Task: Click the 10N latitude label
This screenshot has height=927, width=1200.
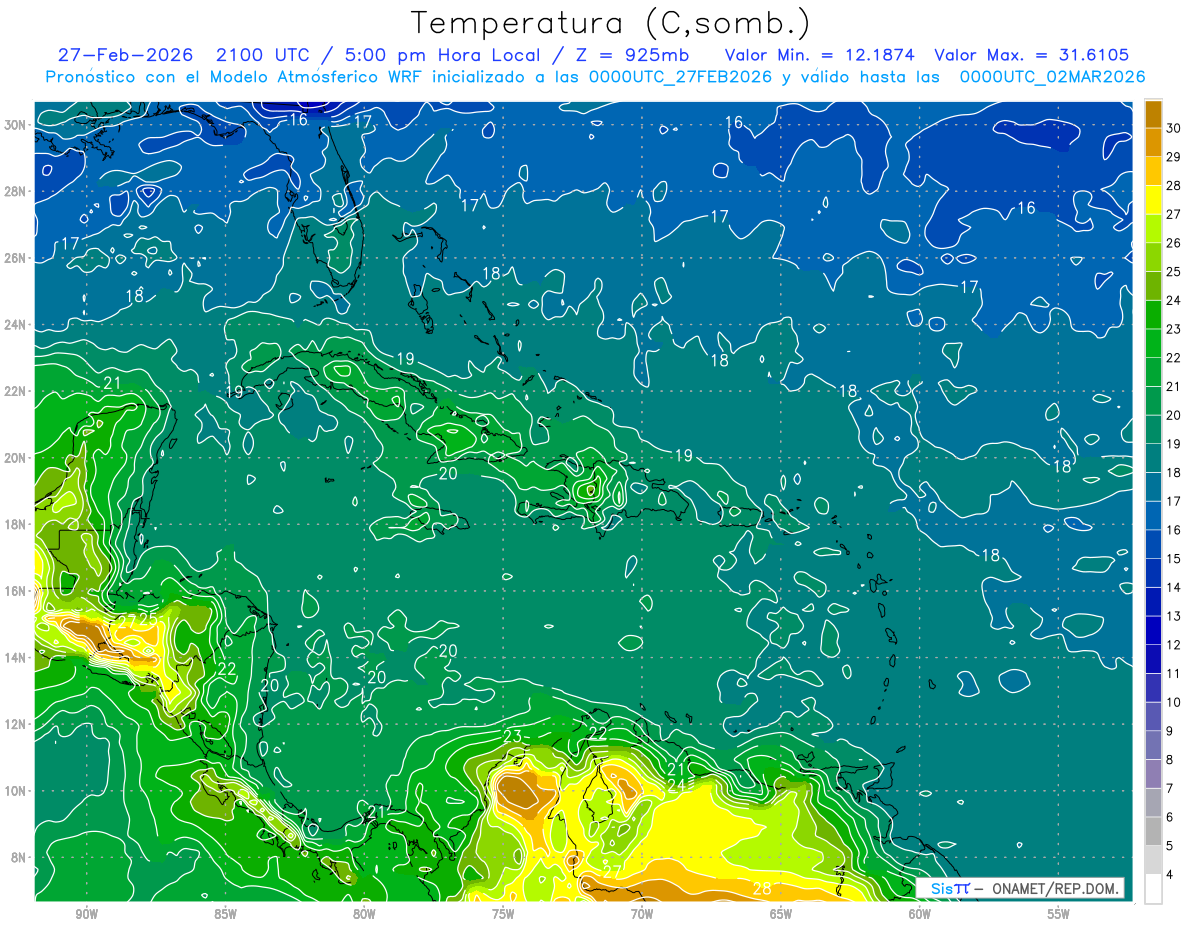Action: [x=17, y=791]
